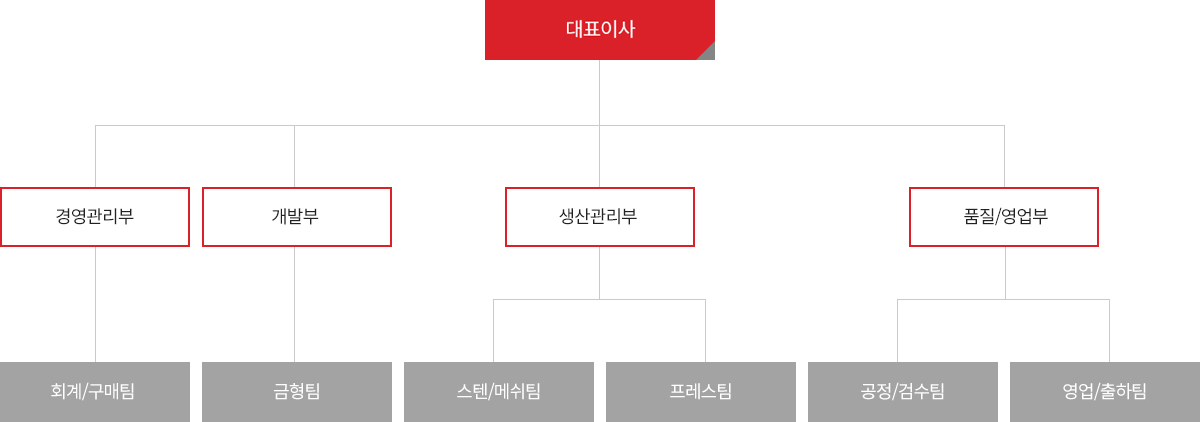Select the 개발부 department box
The width and height of the screenshot is (1200, 422).
click(297, 217)
